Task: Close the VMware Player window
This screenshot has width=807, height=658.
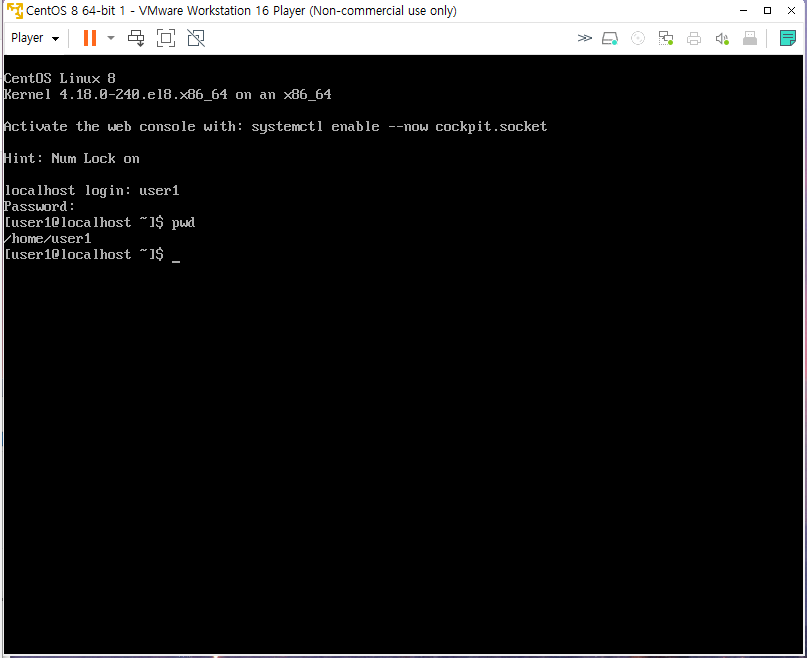Action: (x=792, y=10)
